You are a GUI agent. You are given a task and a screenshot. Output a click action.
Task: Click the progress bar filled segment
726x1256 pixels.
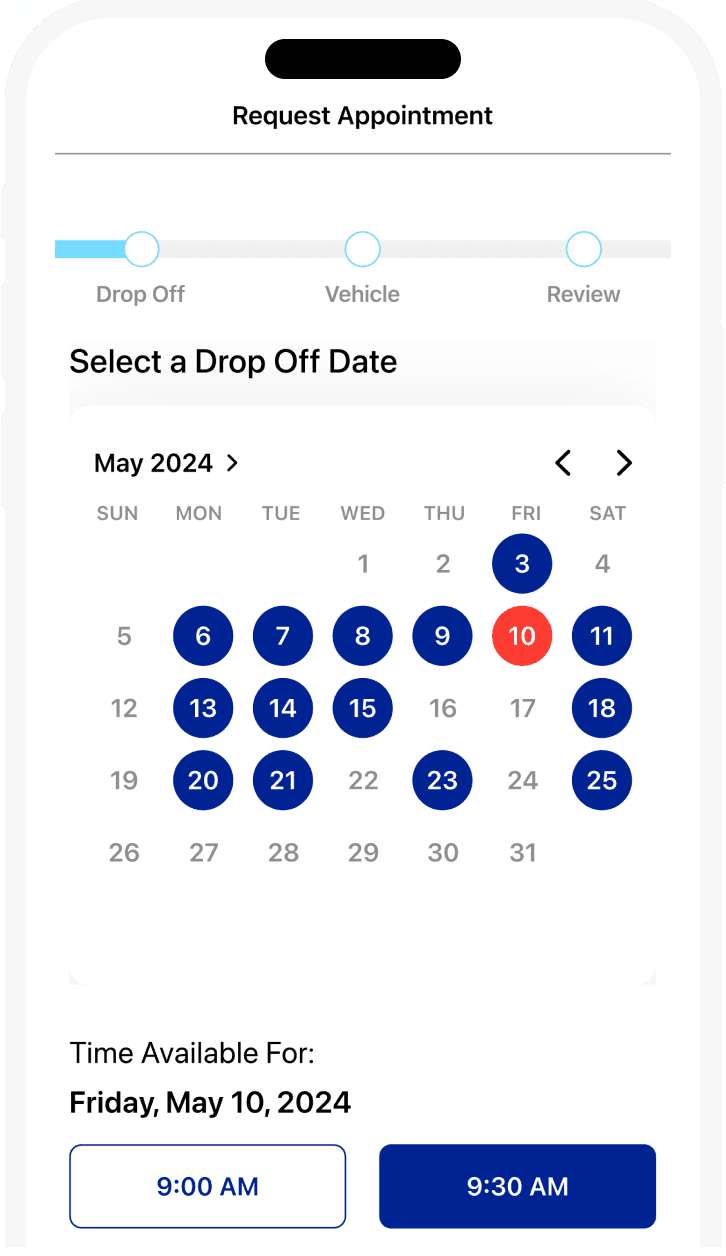[x=90, y=249]
